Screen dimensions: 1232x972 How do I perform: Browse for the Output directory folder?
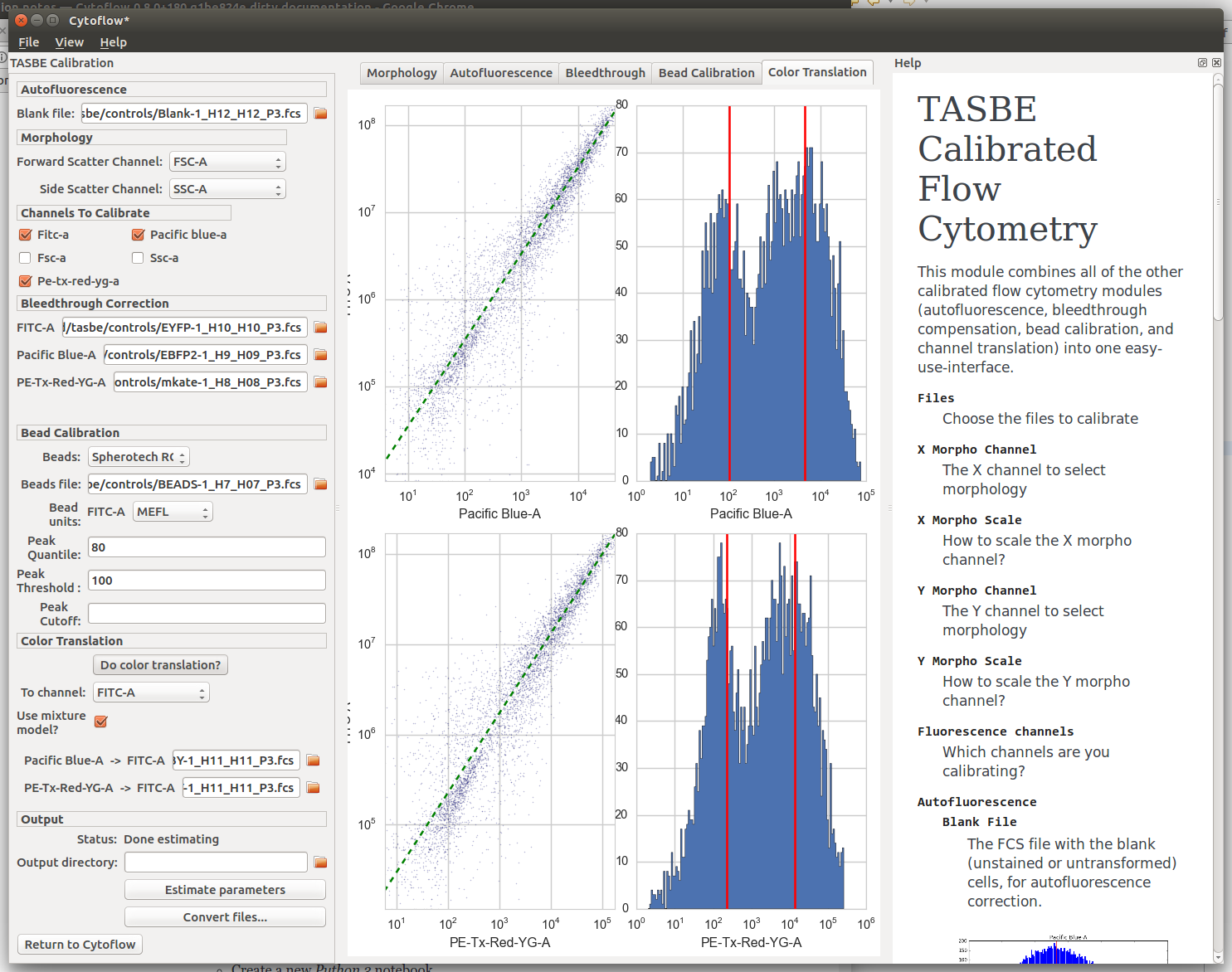[320, 863]
